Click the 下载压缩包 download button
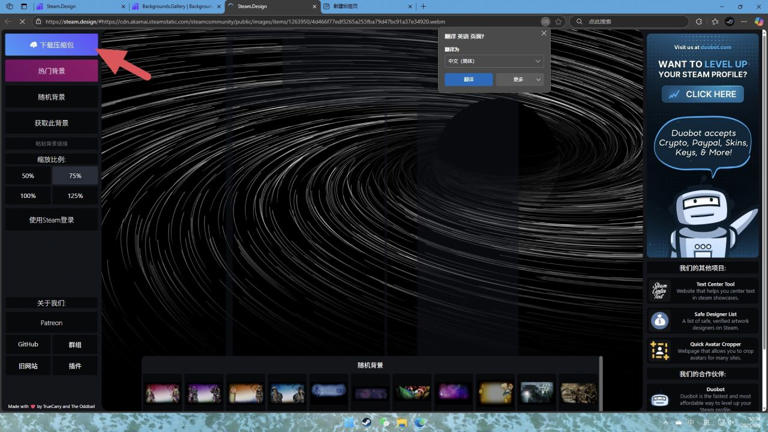This screenshot has width=768, height=432. [51, 45]
